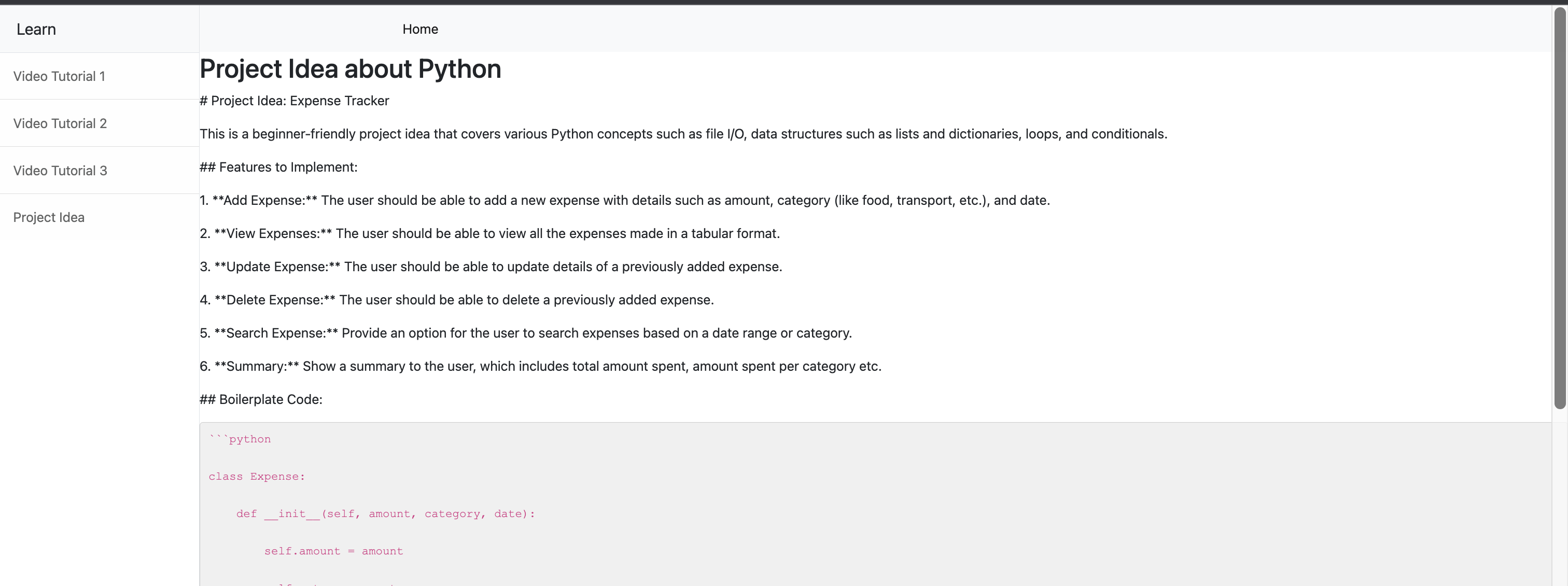1568x586 pixels.
Task: Click the beginner-friendly description paragraph
Action: tap(683, 134)
